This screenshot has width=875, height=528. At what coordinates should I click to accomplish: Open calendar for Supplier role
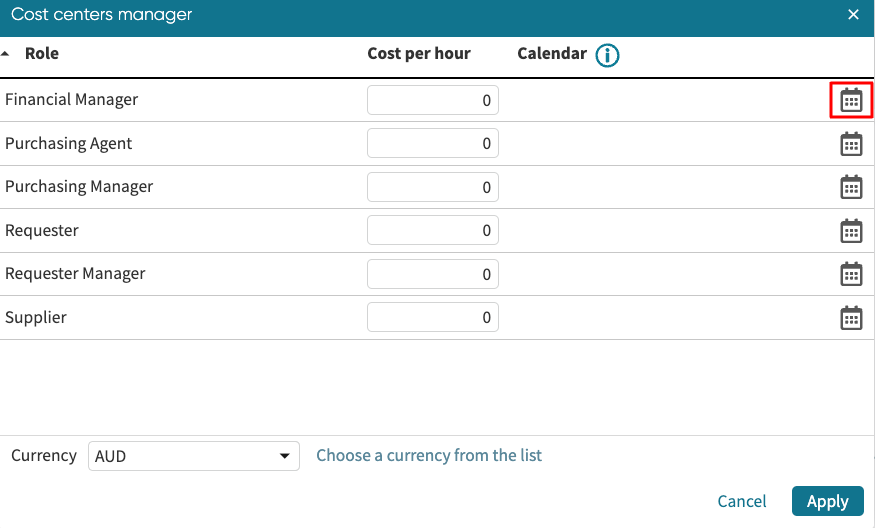851,318
